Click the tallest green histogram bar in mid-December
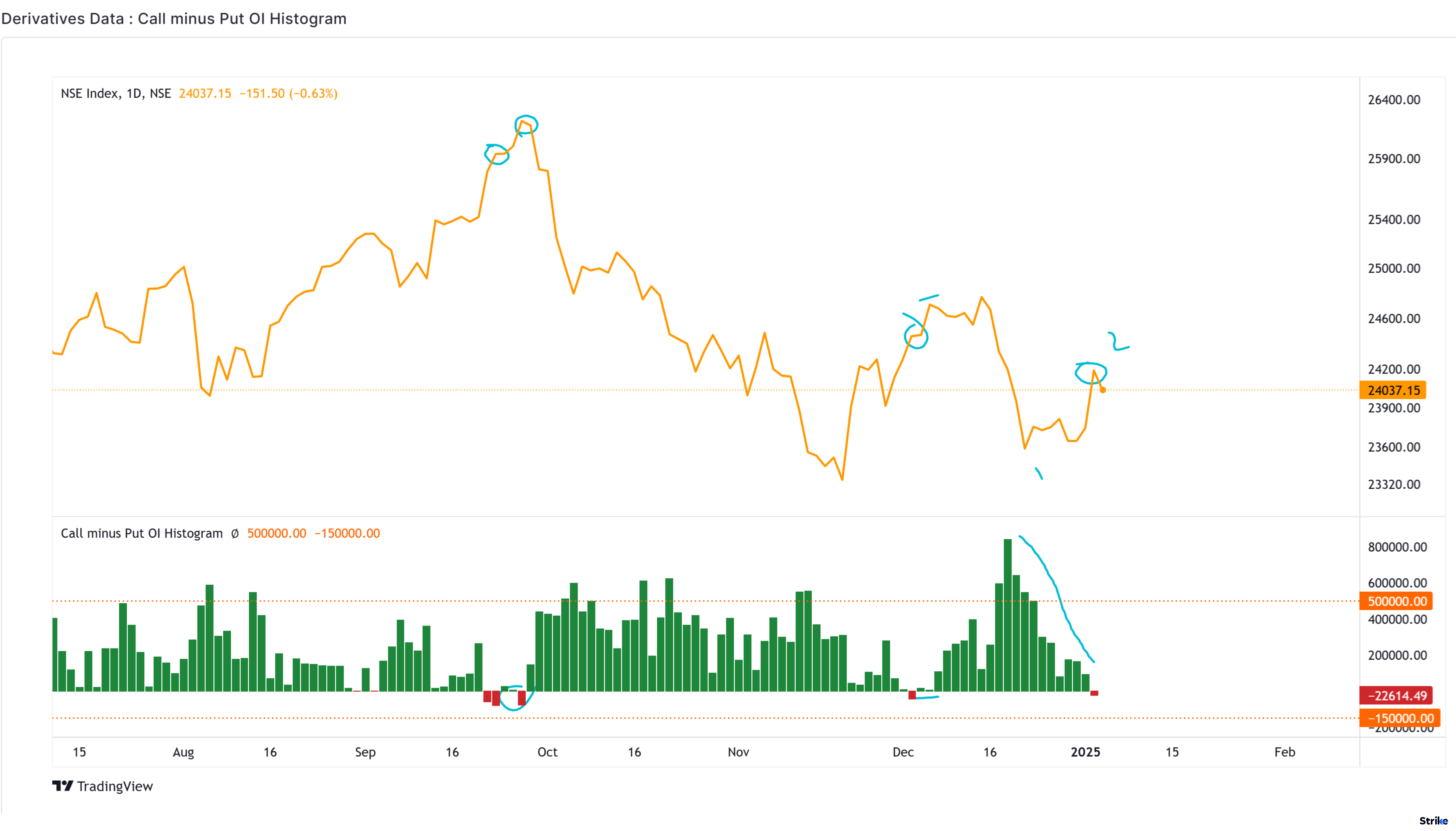1456x831 pixels. (x=1008, y=615)
